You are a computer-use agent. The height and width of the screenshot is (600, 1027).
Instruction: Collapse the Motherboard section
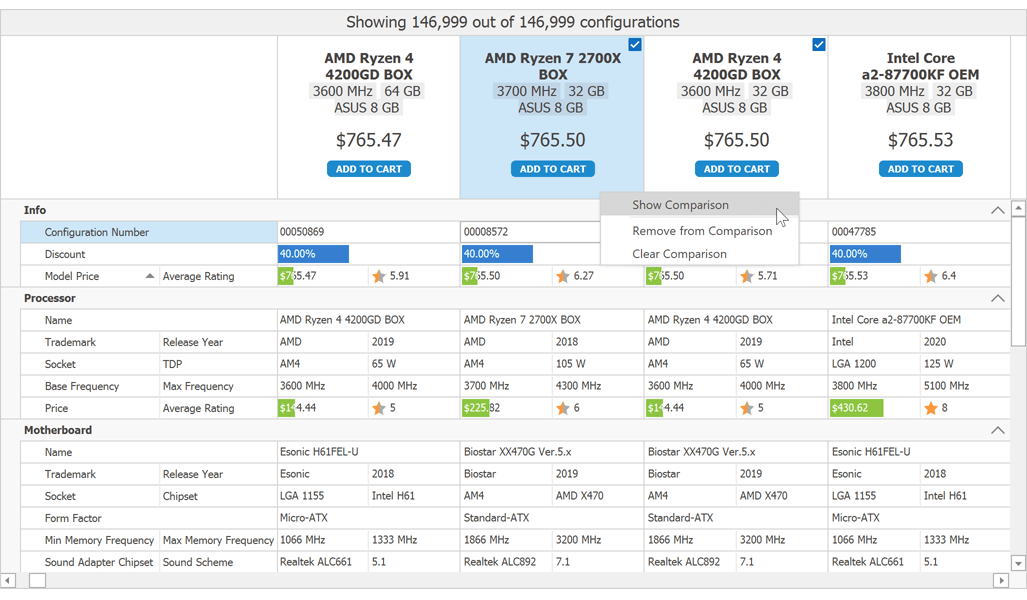(x=997, y=430)
